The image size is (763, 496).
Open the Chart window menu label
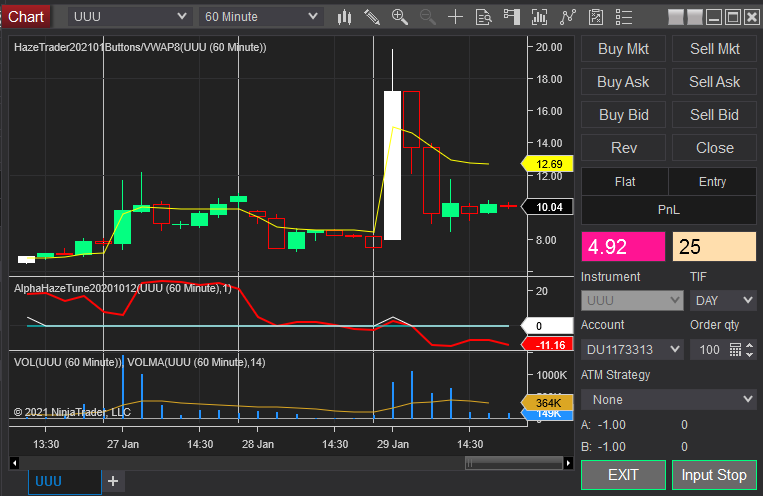point(26,17)
